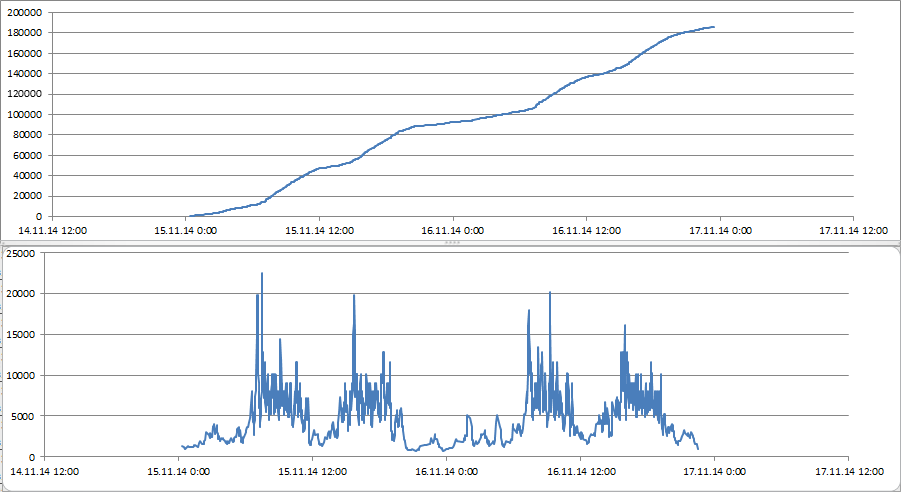Click the 100000 label on upper chart axis

click(x=24, y=114)
